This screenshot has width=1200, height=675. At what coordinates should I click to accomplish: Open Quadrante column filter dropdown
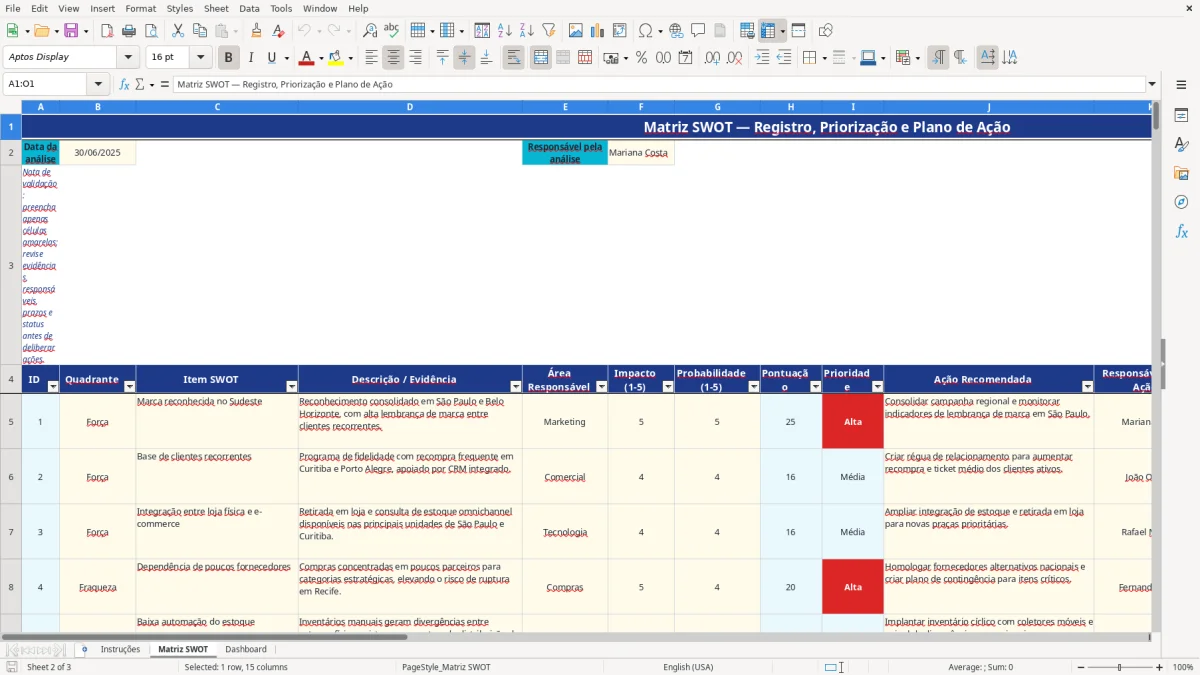click(x=128, y=387)
